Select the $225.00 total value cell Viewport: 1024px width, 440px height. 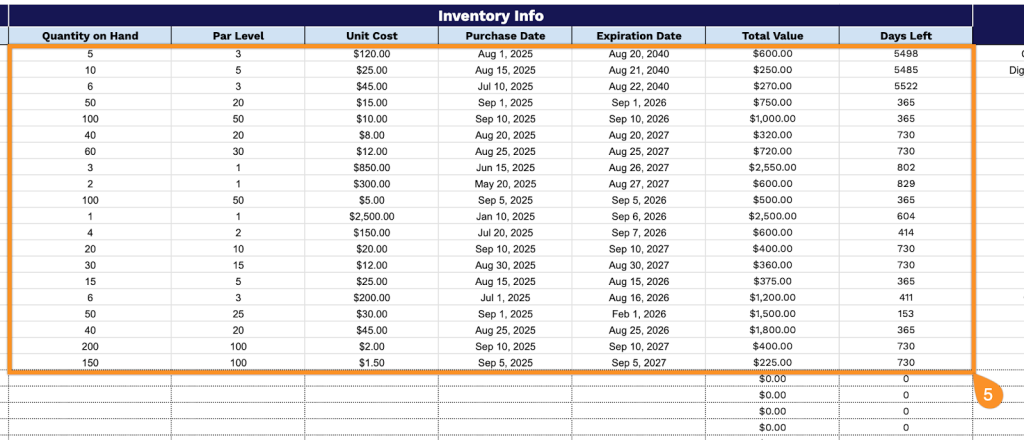pos(772,362)
